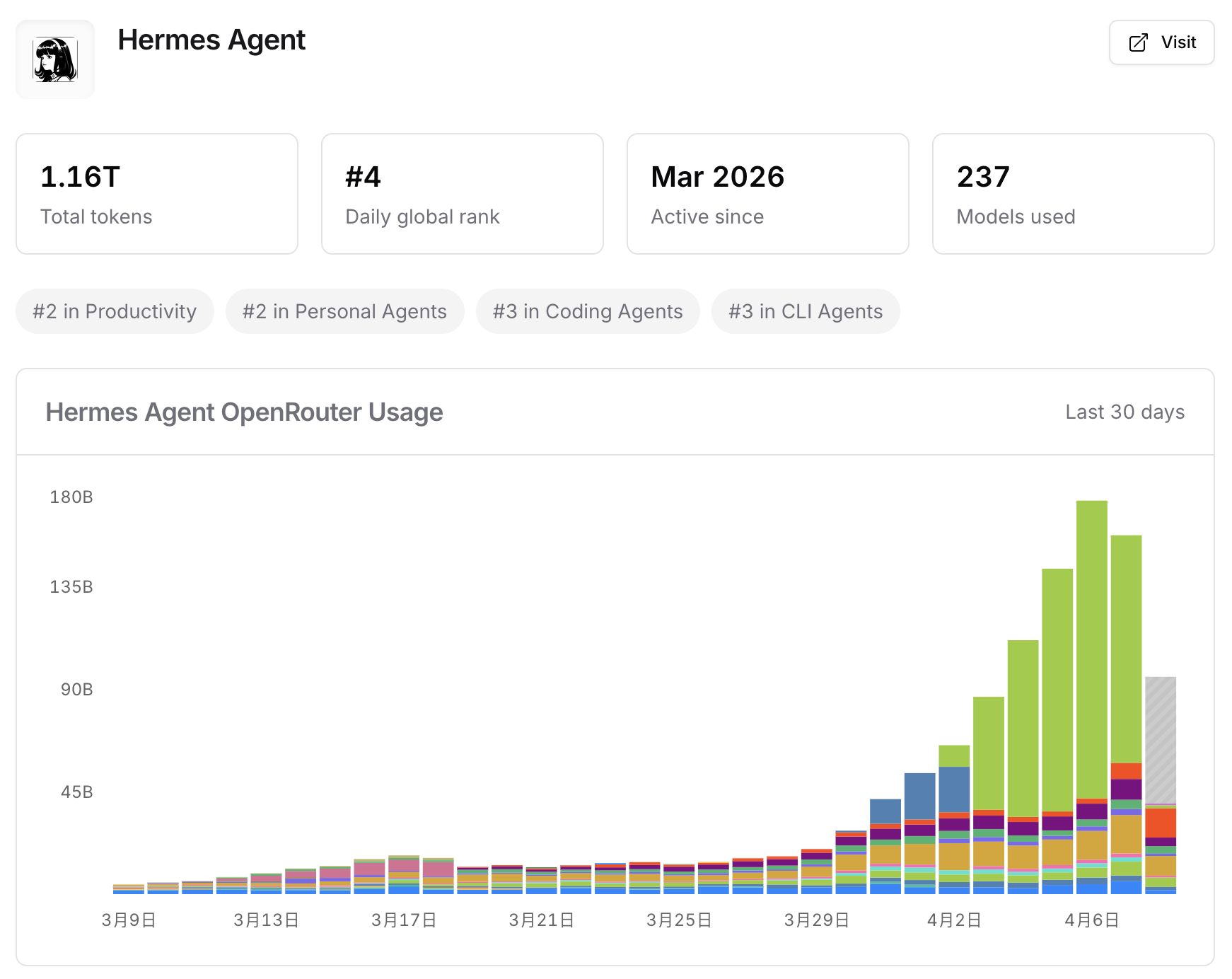Click the 3月9日 date label on the x-axis
Image resolution: width=1232 pixels, height=979 pixels.
[x=129, y=920]
